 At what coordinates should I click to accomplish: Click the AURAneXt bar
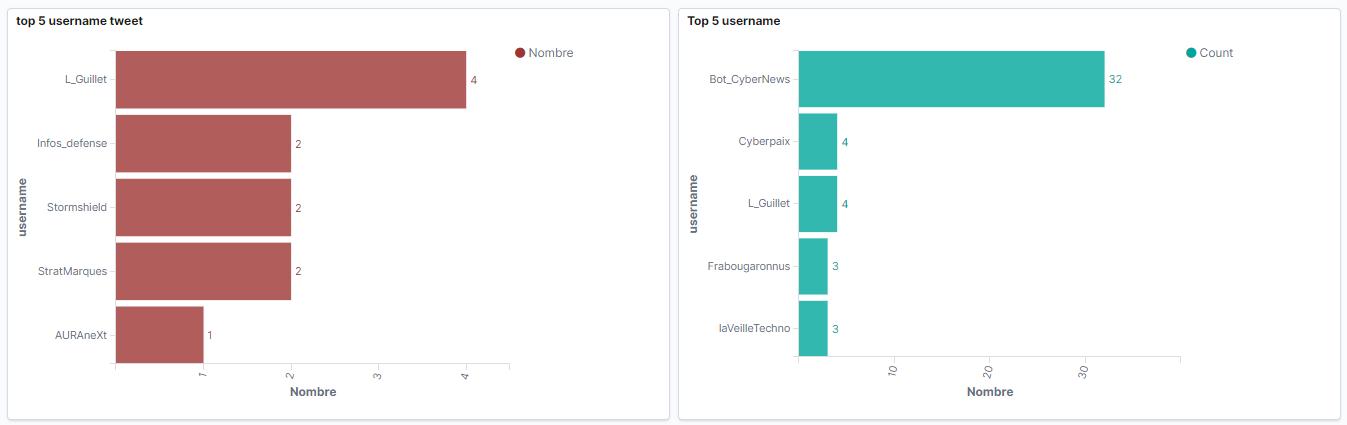click(x=159, y=334)
